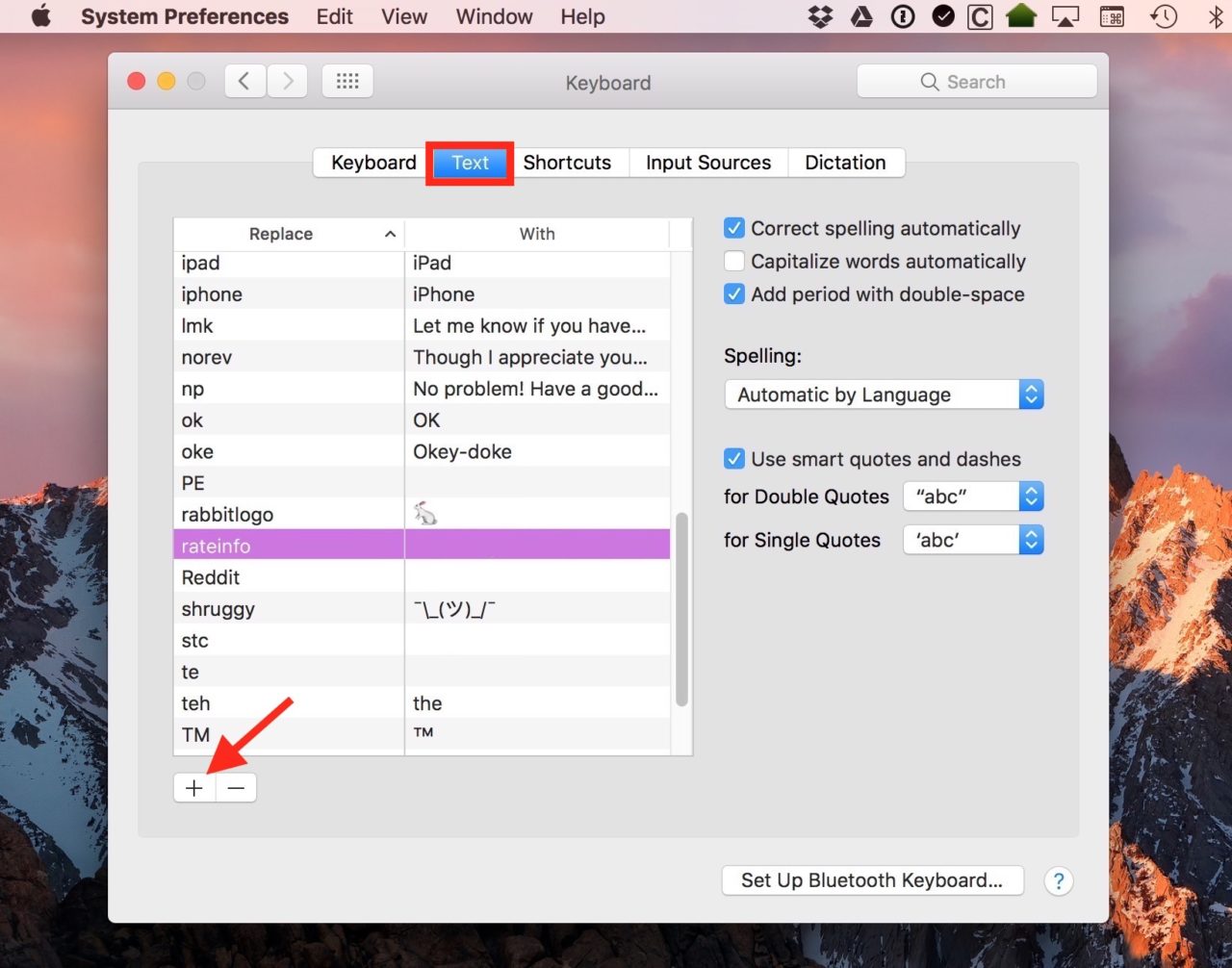
Task: Select the 'oke' replacement row
Action: (422, 451)
